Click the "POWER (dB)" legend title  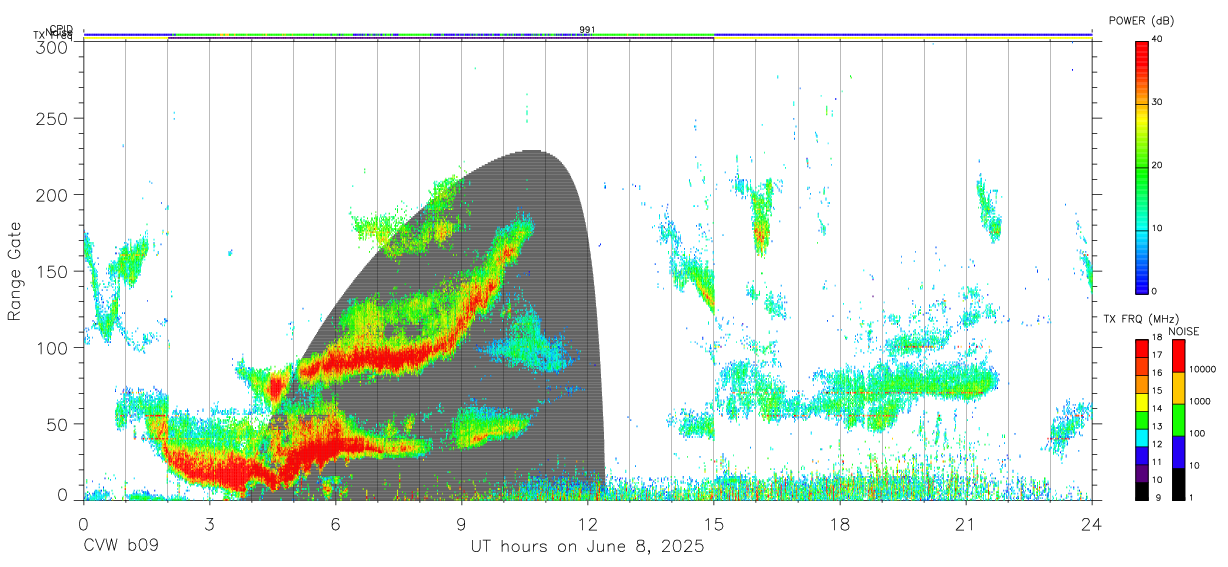pyautogui.click(x=1142, y=21)
